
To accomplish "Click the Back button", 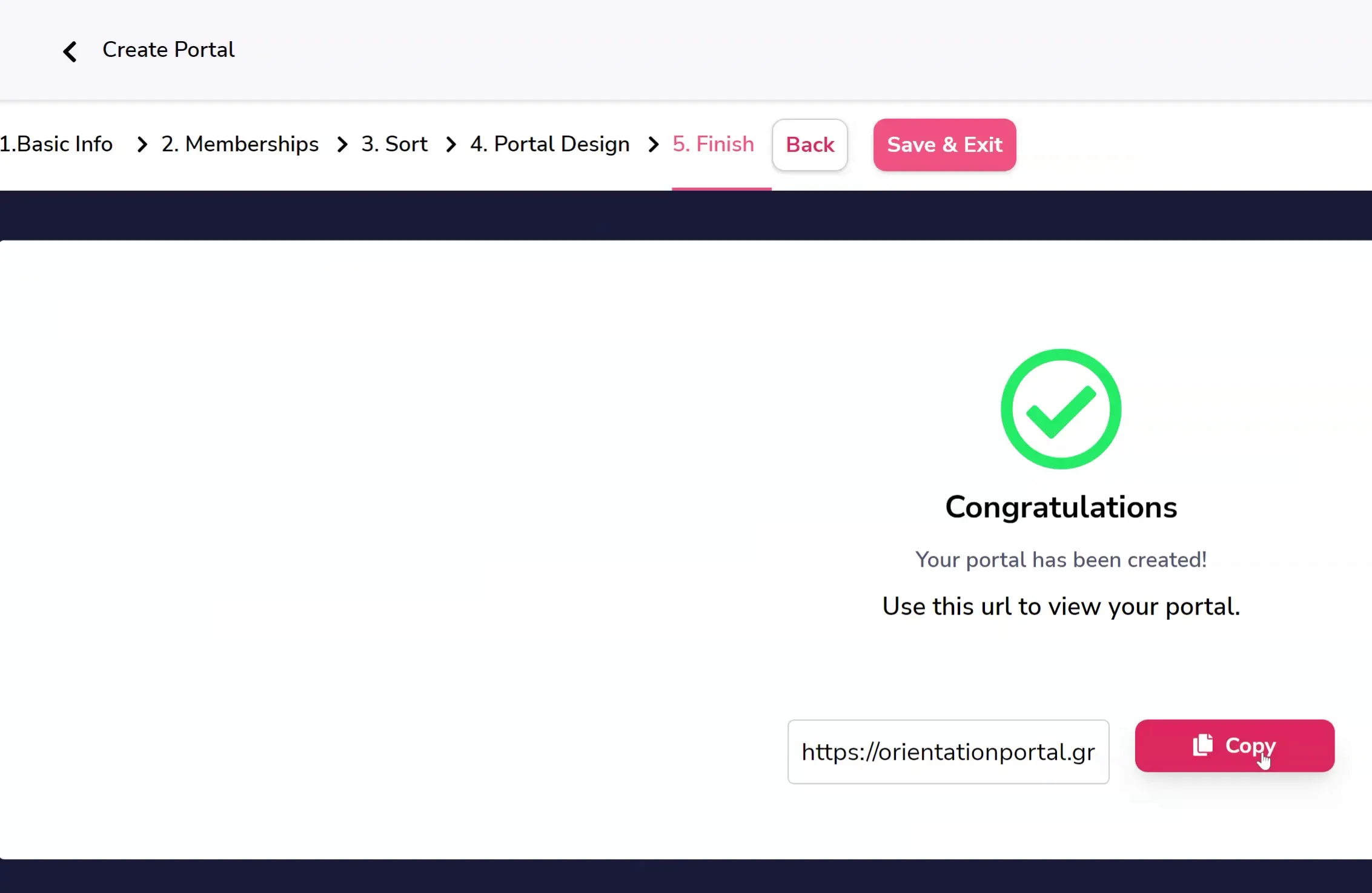I will coord(810,145).
